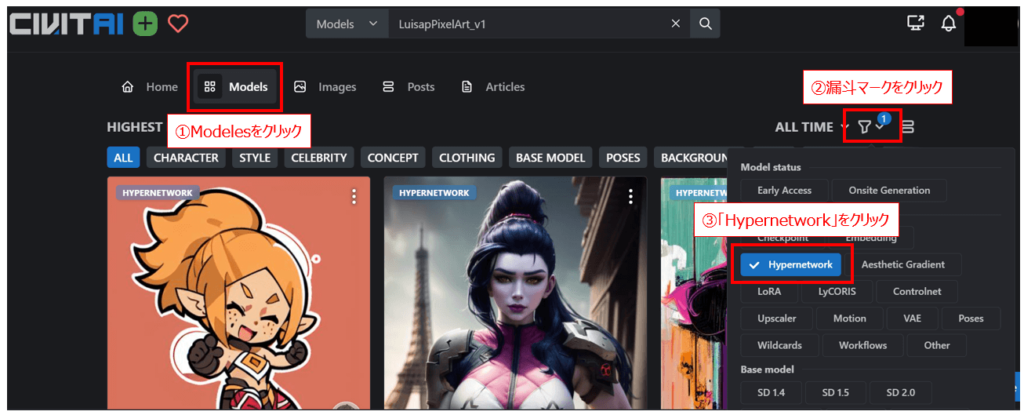Open the HIGHEST sort dropdown
Screen dimensions: 1024x415
[x=135, y=127]
